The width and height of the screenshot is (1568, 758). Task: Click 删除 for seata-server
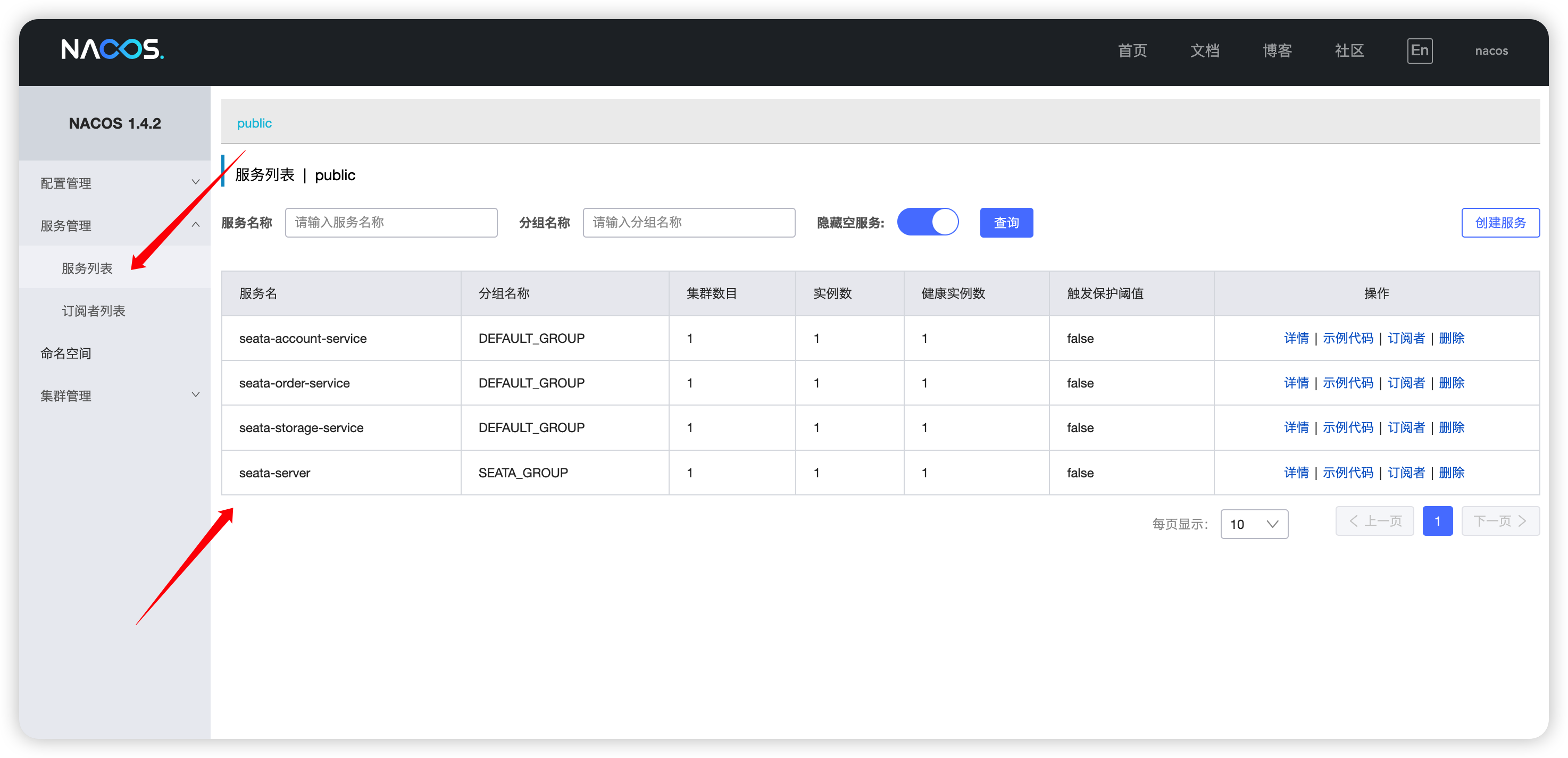tap(1452, 473)
